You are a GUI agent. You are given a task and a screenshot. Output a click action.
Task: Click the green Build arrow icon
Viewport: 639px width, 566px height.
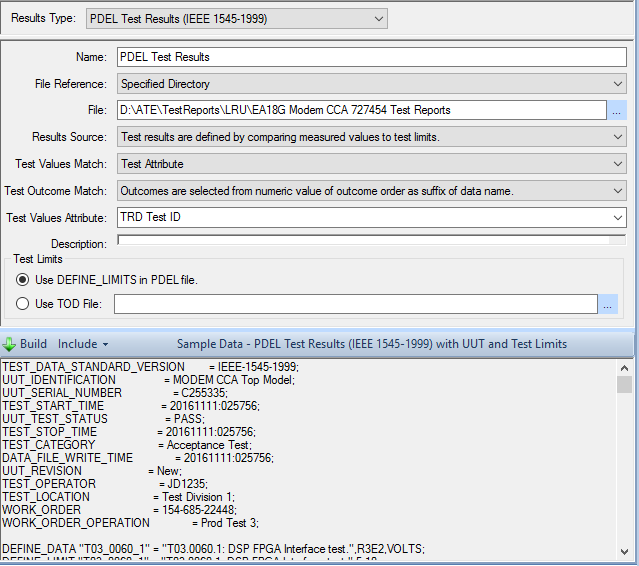(9, 344)
